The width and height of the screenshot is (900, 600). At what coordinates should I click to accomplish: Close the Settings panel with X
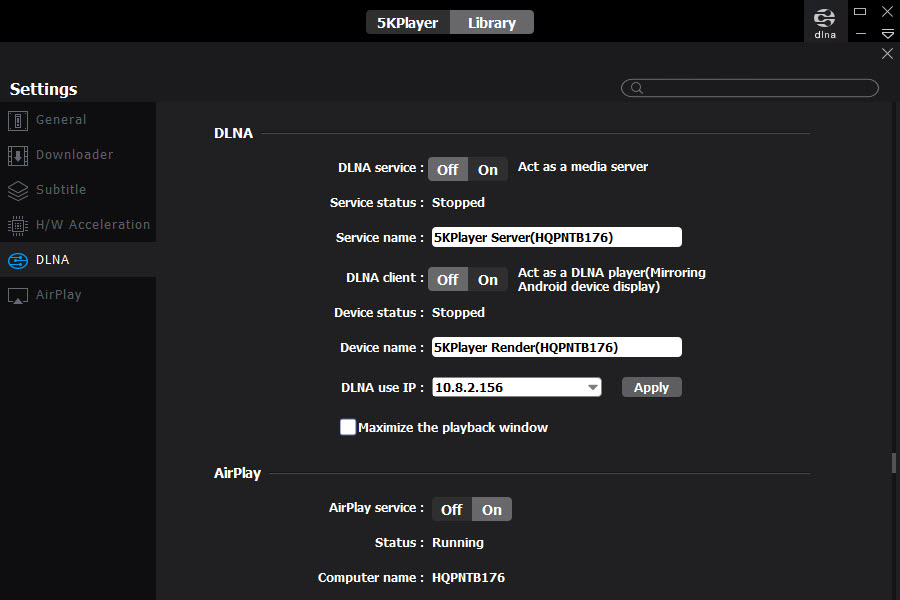(x=887, y=53)
